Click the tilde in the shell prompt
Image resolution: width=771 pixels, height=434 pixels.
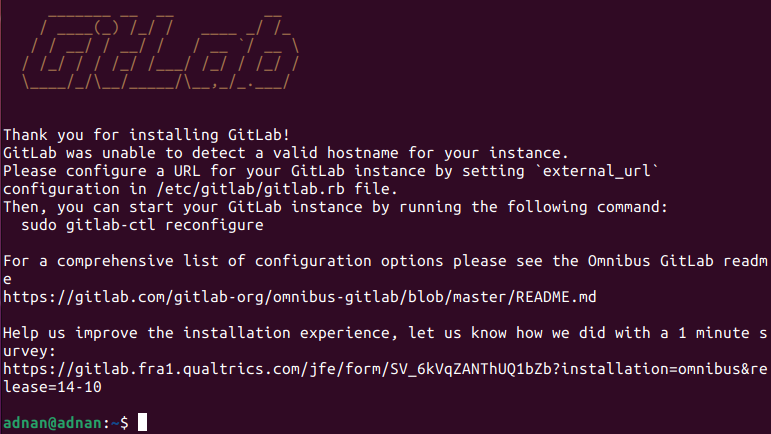(x=115, y=423)
